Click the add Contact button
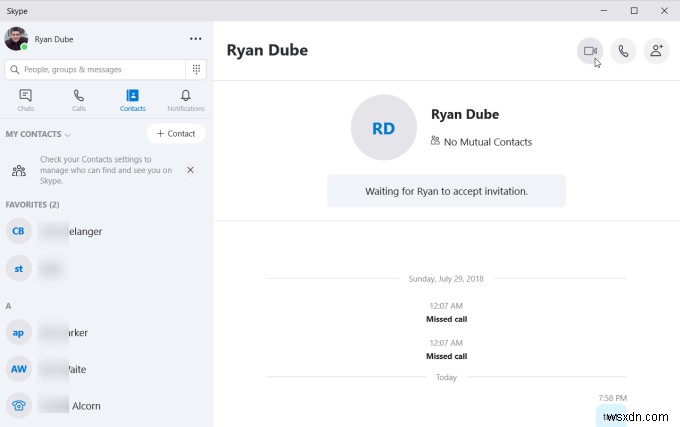The image size is (680, 427). [175, 133]
